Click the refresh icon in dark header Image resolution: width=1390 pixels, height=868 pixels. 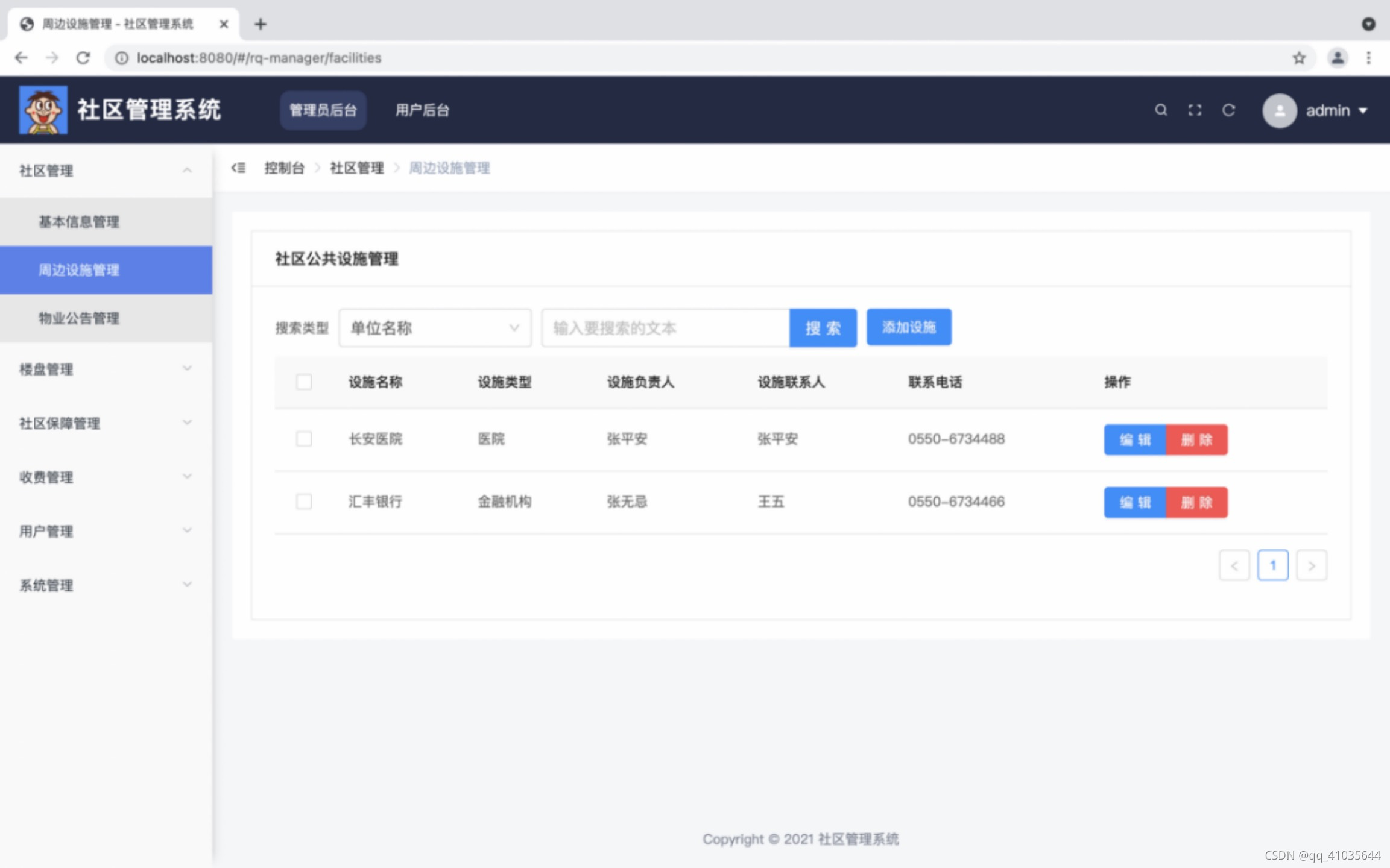pyautogui.click(x=1228, y=110)
